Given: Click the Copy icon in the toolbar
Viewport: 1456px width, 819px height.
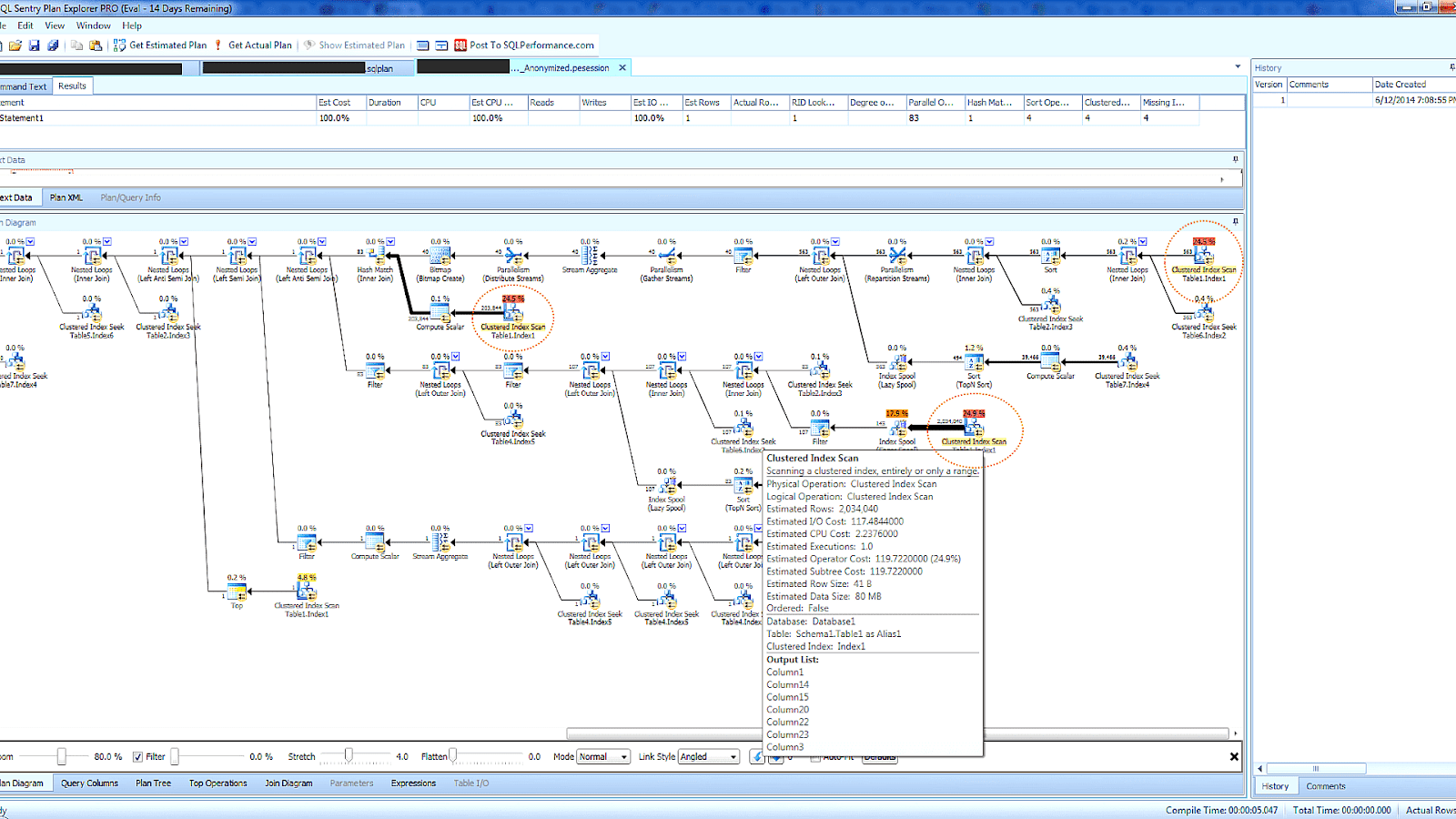Looking at the screenshot, I should point(76,45).
